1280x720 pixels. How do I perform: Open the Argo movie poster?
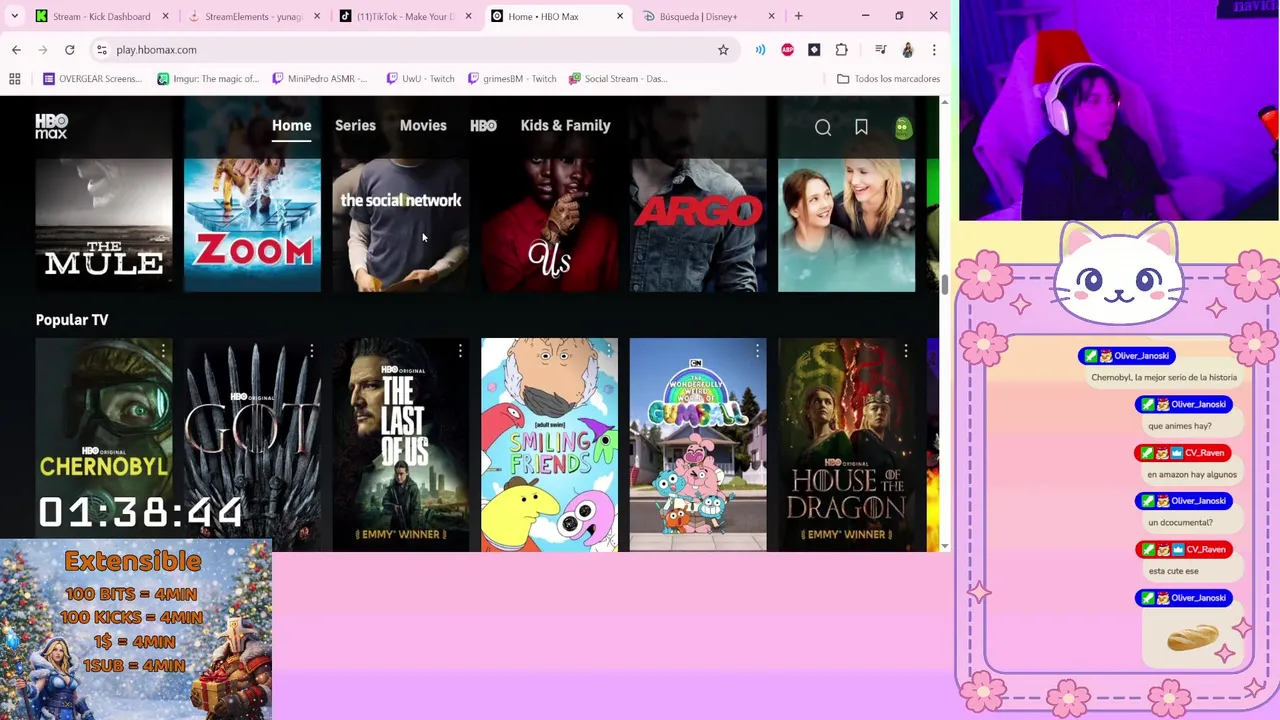698,225
